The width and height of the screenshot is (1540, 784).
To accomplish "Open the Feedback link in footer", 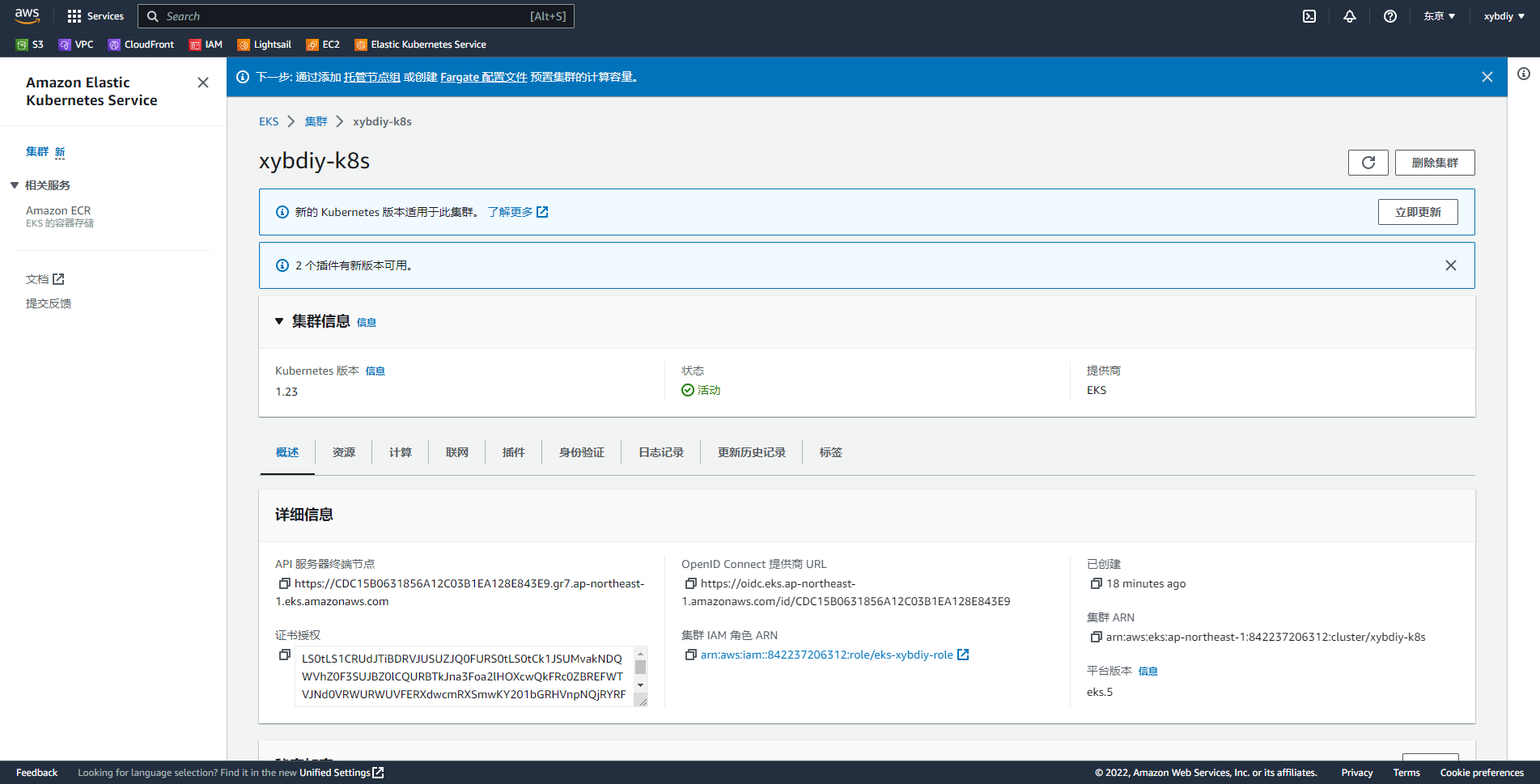I will [x=37, y=773].
